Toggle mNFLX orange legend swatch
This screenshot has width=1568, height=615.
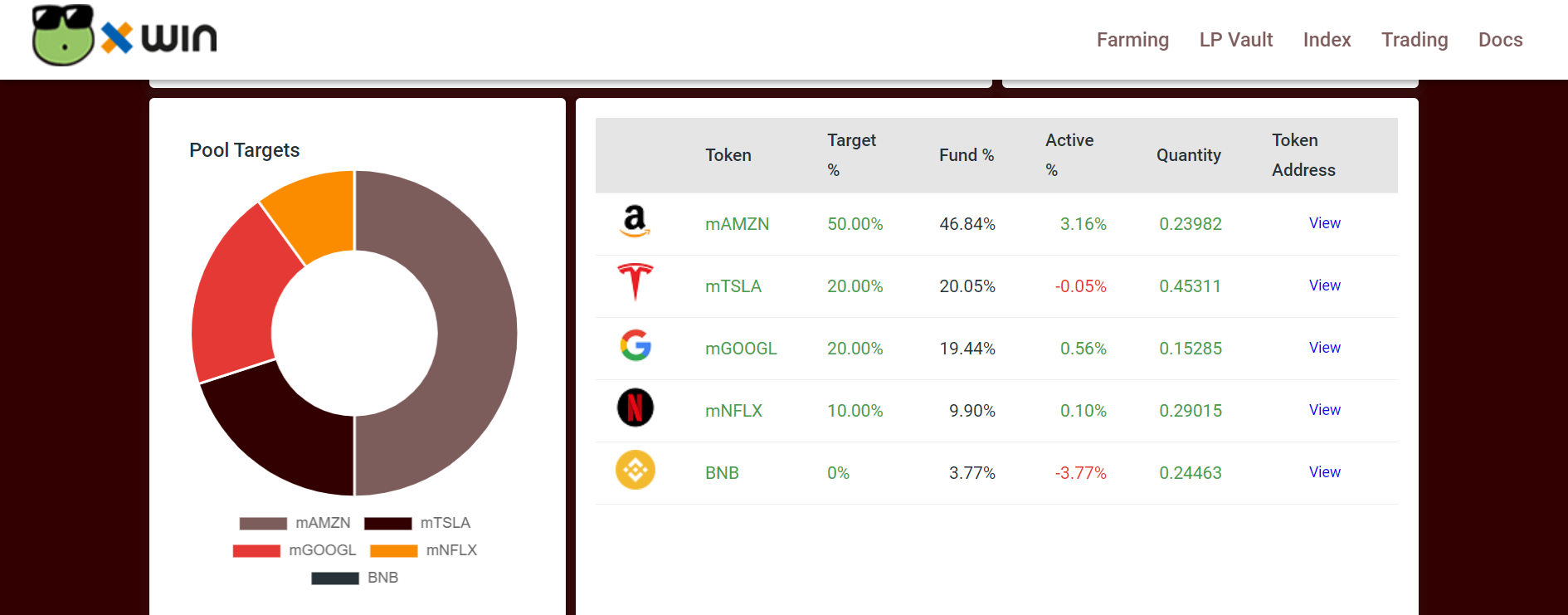(393, 551)
